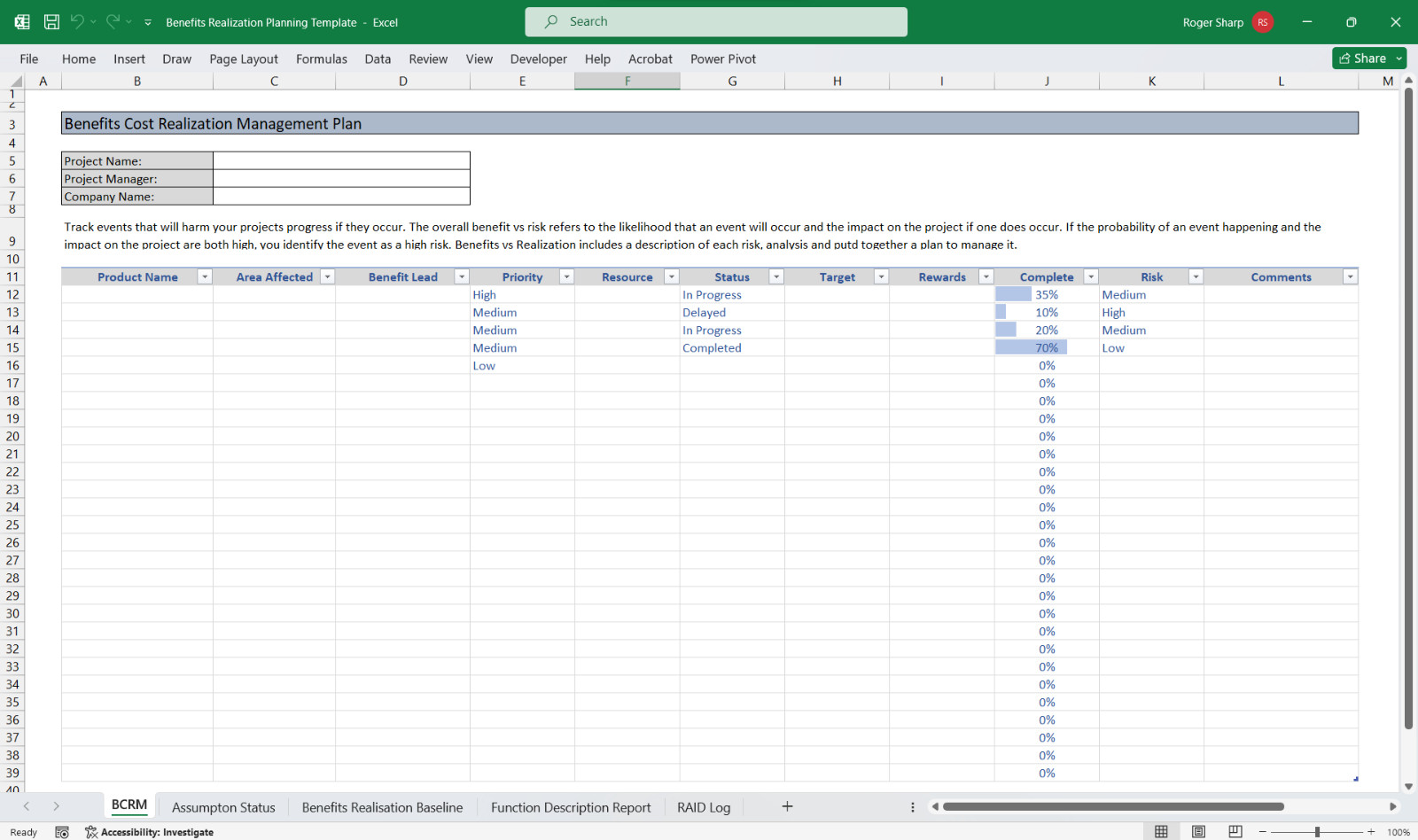
Task: Open the Review ribbon tab
Action: (x=428, y=58)
